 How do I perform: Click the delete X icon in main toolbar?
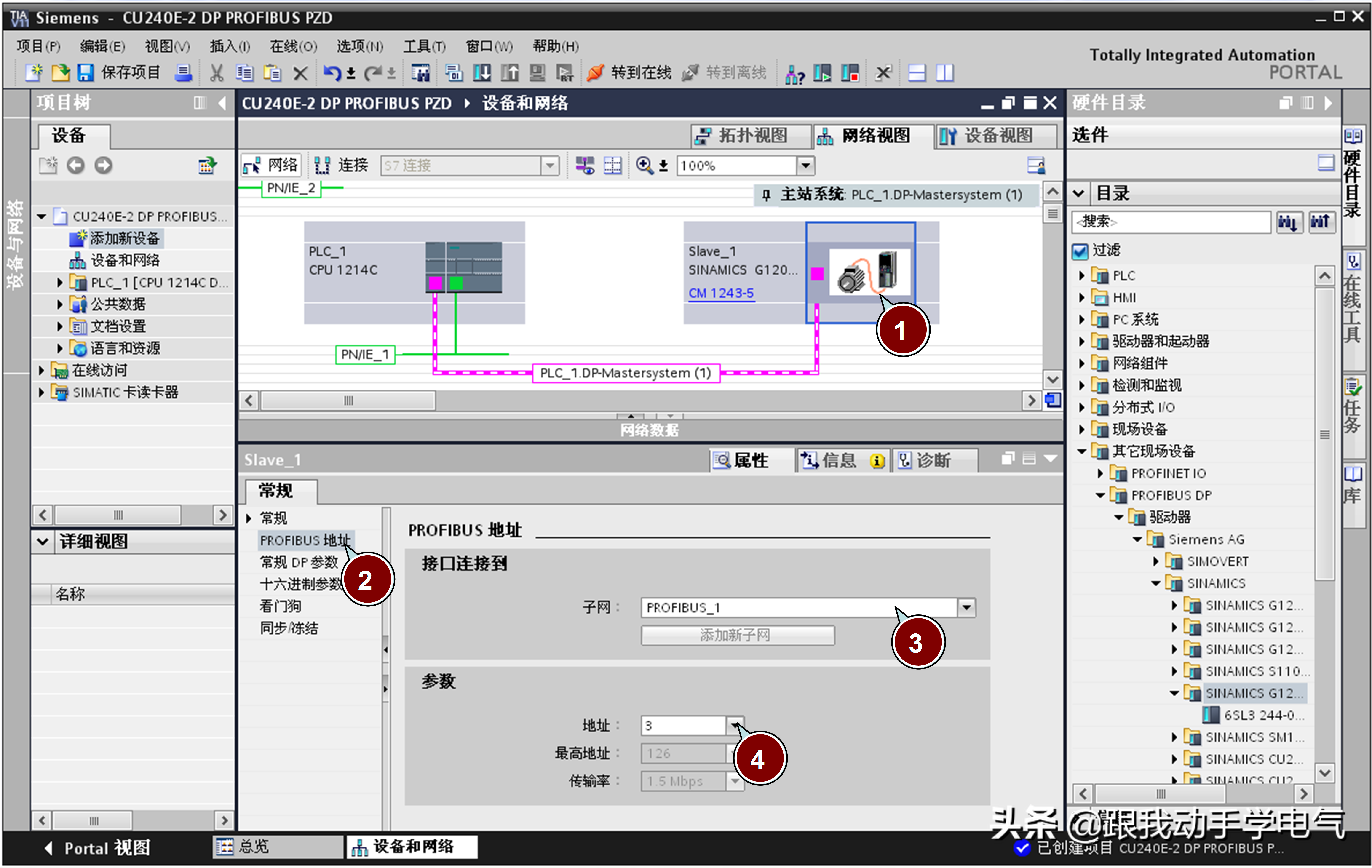coord(300,72)
